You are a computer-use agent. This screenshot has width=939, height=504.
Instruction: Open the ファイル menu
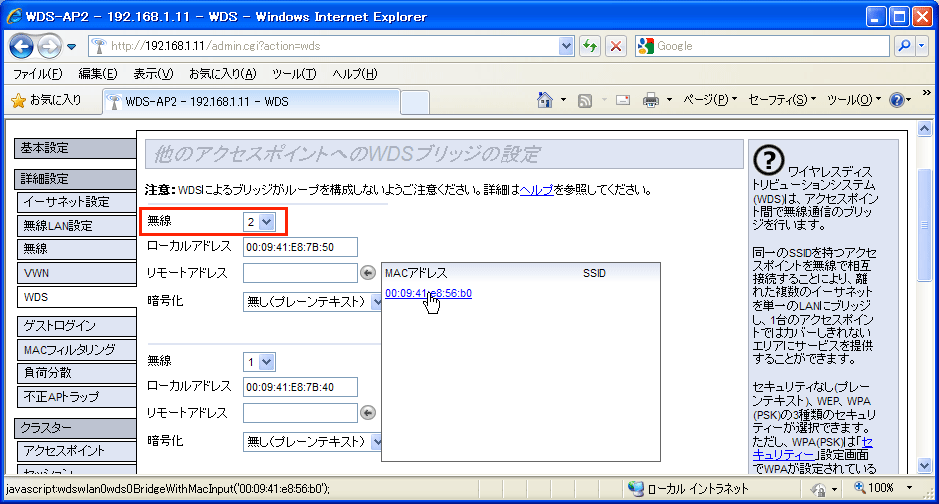coord(38,74)
